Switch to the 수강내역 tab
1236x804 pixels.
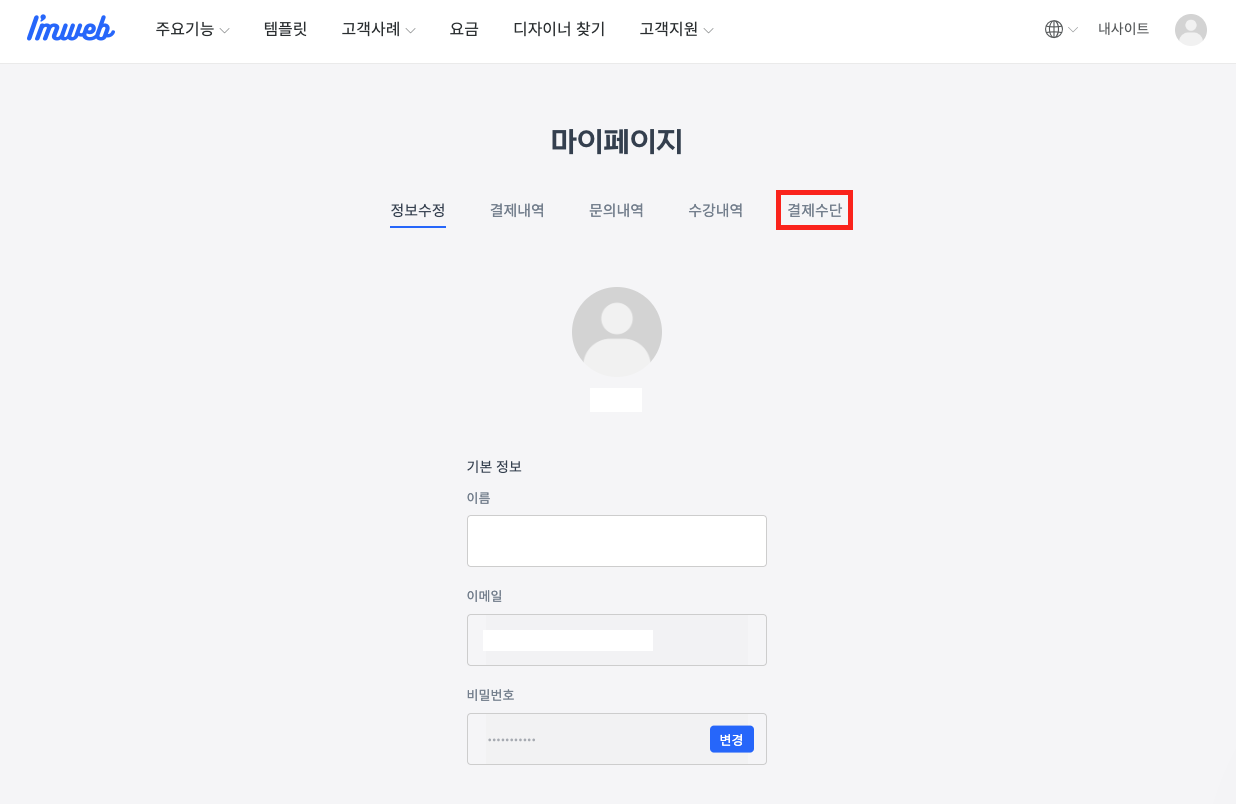(715, 210)
